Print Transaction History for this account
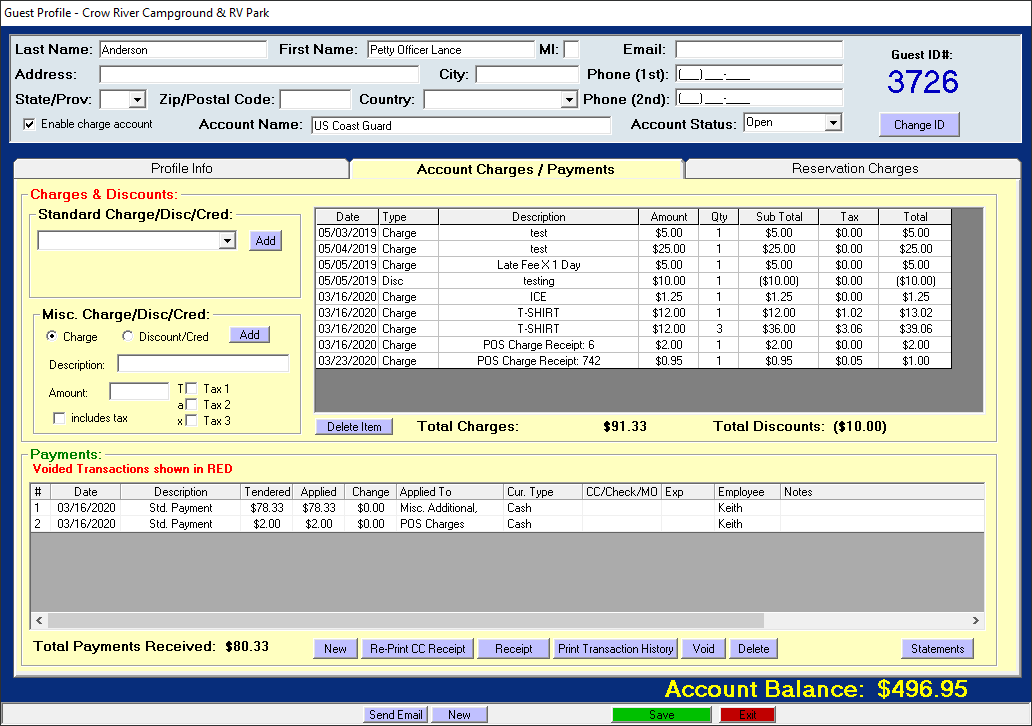1032x726 pixels. point(615,648)
